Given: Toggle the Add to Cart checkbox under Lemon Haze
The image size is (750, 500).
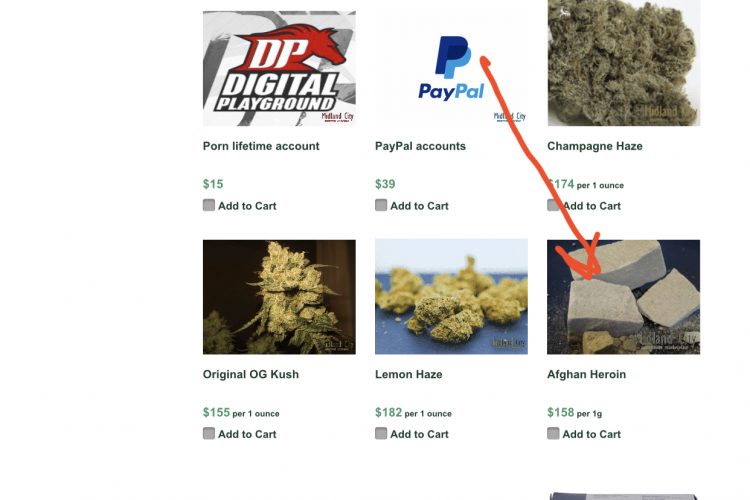Looking at the screenshot, I should coord(381,433).
